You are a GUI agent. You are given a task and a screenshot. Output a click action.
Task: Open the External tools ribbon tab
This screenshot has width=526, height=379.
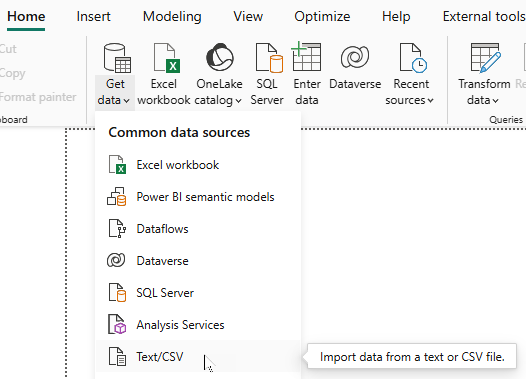[x=484, y=16]
